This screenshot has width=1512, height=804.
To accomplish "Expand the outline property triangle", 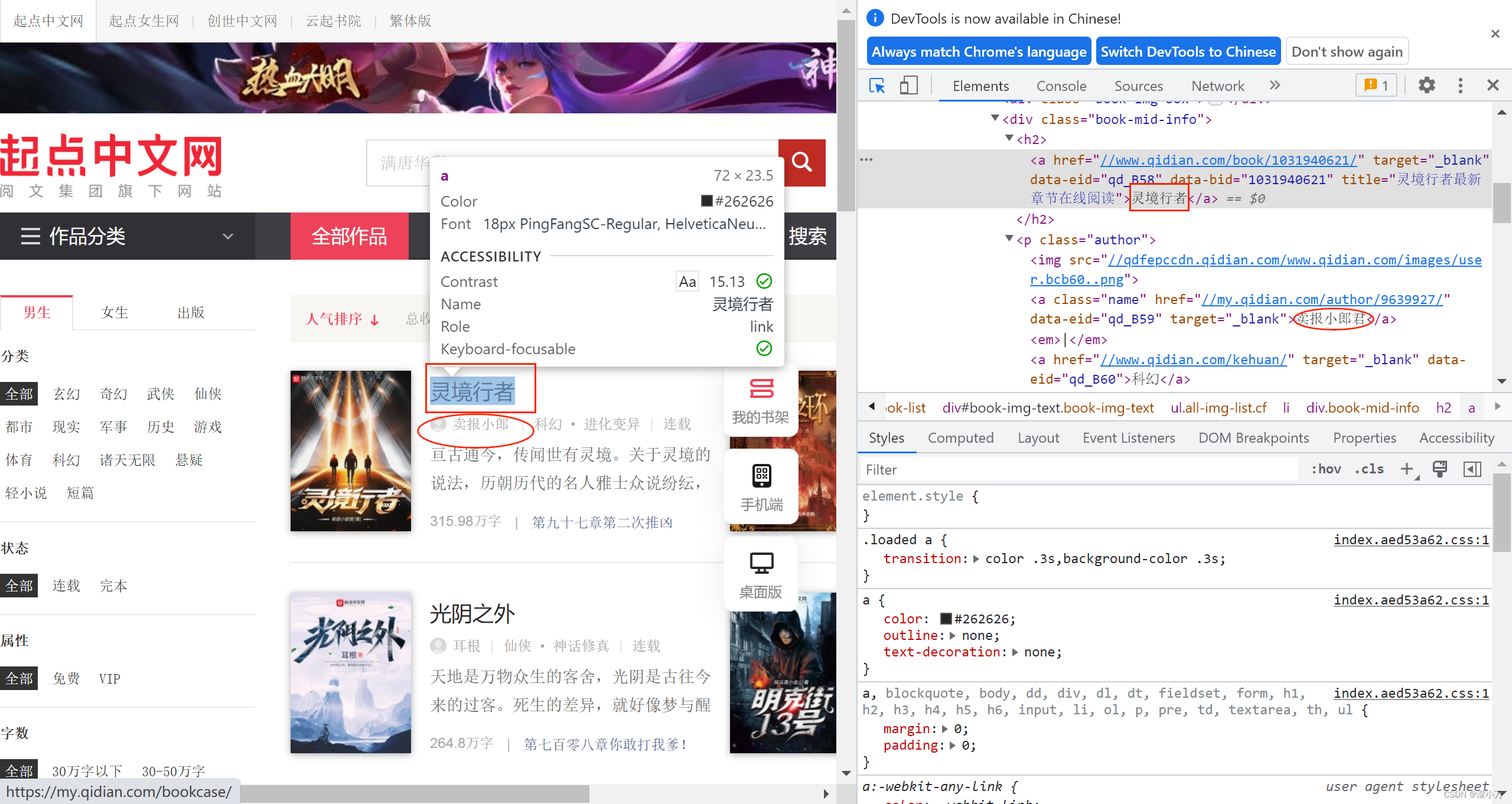I will tap(952, 636).
